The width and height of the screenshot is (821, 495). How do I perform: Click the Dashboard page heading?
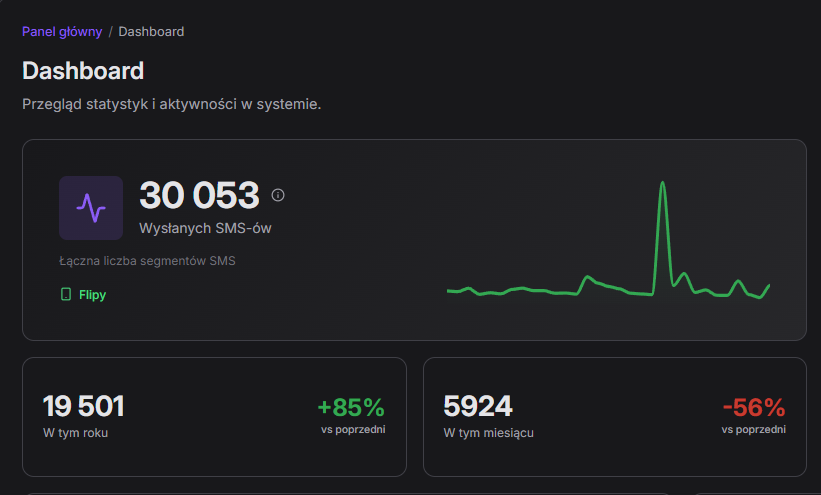coord(83,71)
